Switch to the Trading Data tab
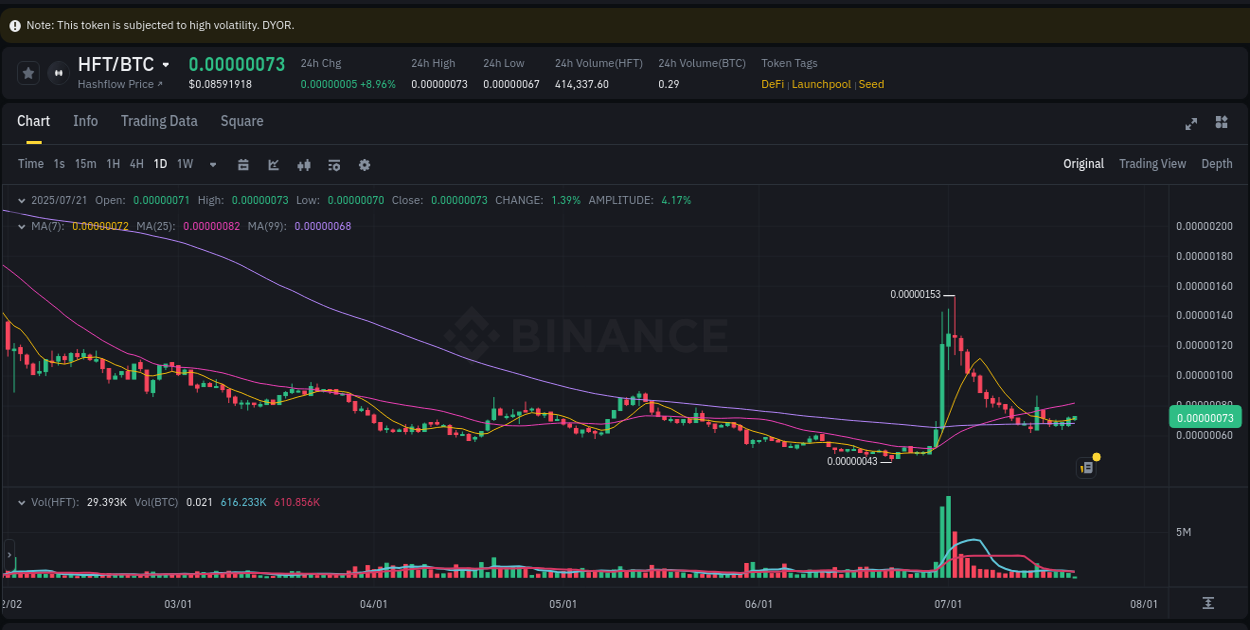This screenshot has width=1250, height=630. tap(159, 121)
